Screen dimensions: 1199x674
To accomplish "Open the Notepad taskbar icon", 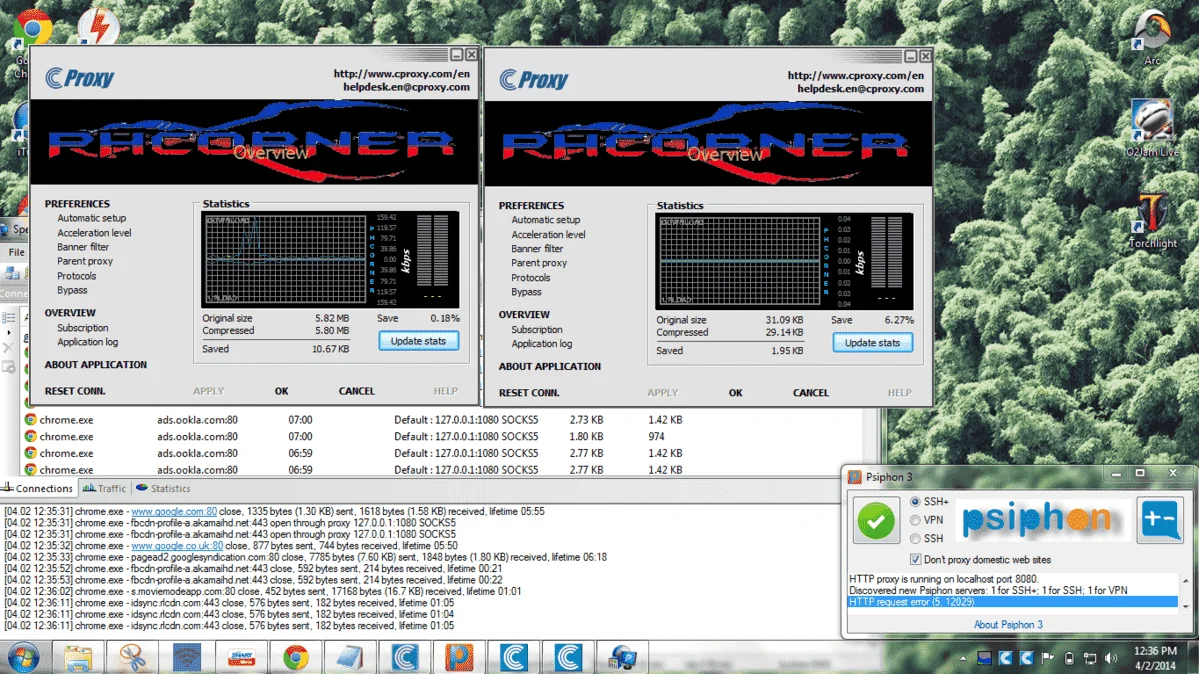I will pos(349,658).
